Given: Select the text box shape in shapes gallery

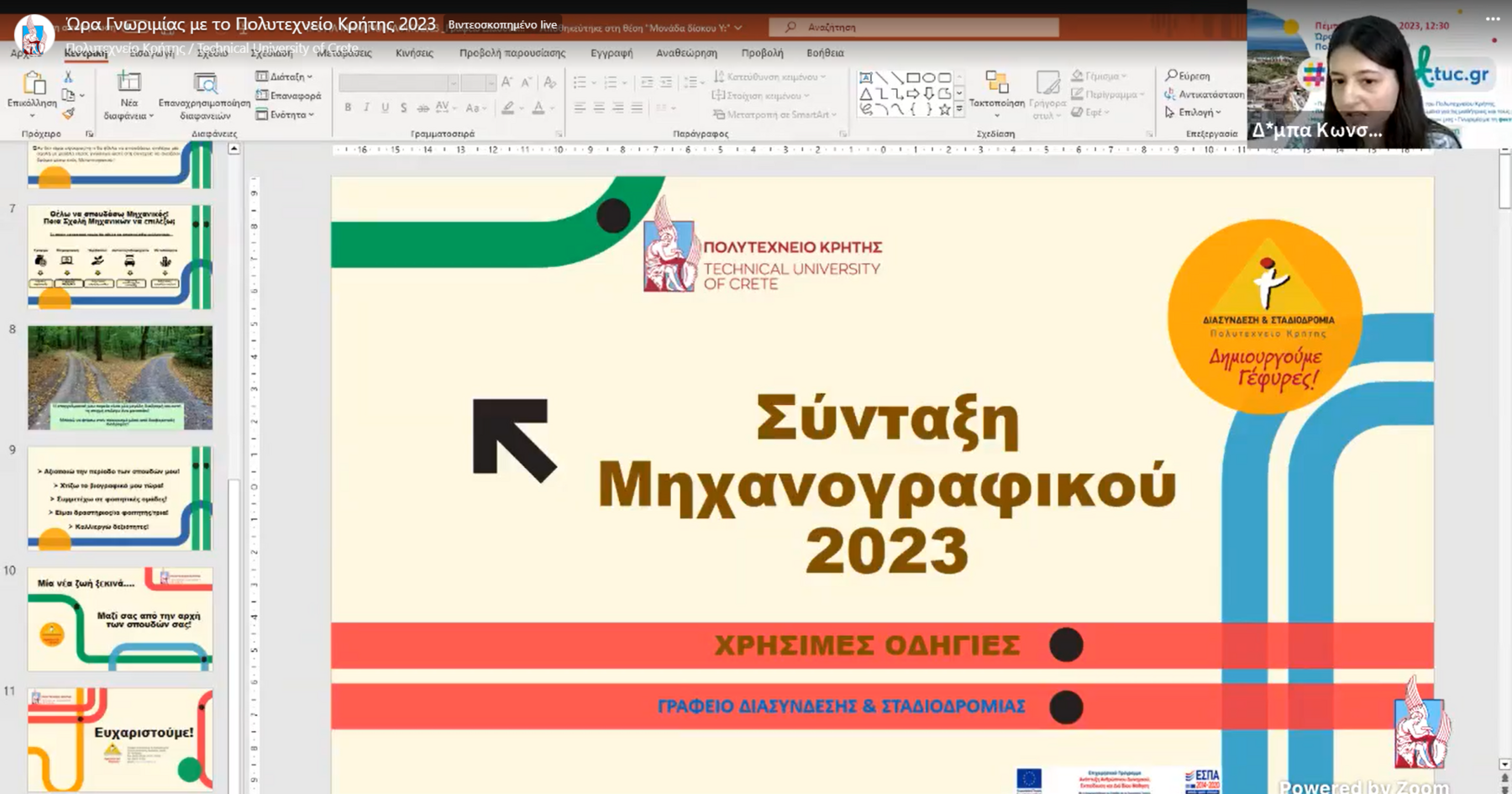Looking at the screenshot, I should coord(866,78).
